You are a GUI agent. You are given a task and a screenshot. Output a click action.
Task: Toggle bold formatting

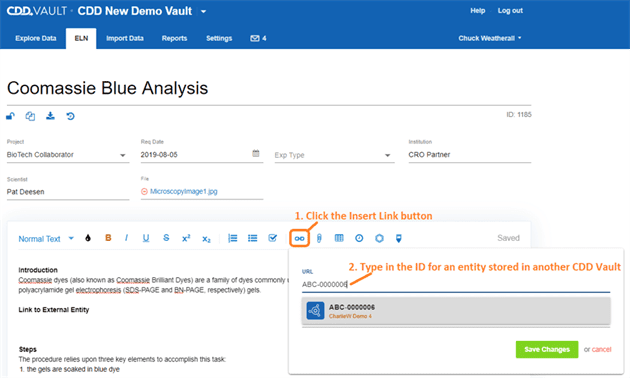108,238
